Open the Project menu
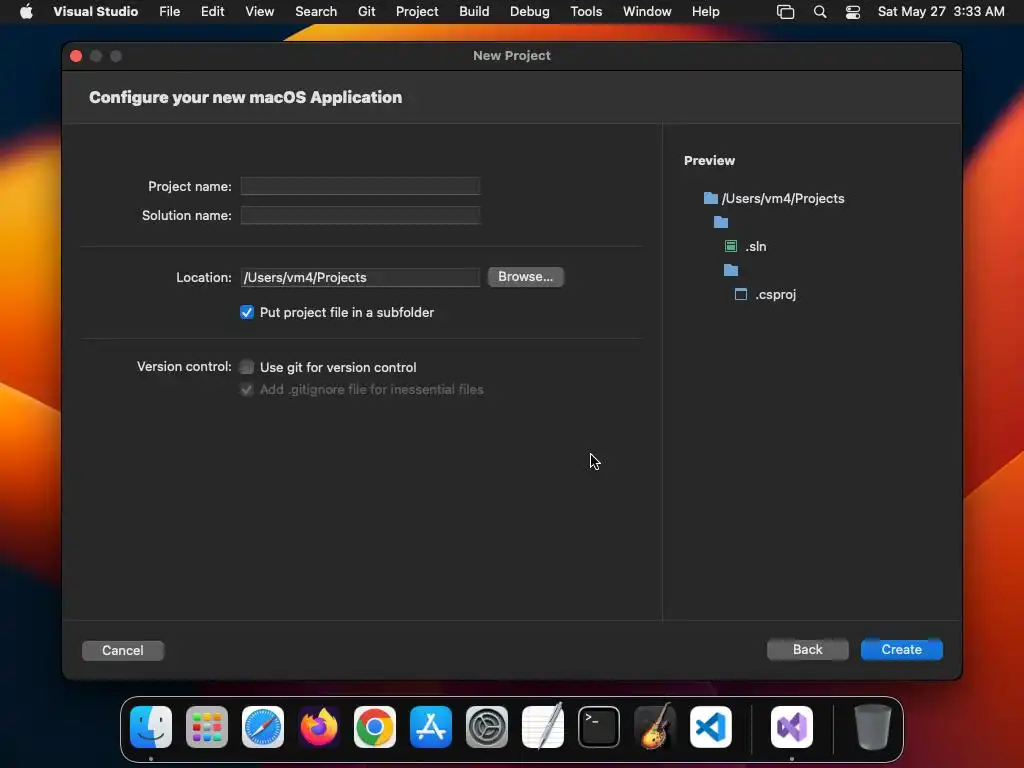 click(x=417, y=11)
